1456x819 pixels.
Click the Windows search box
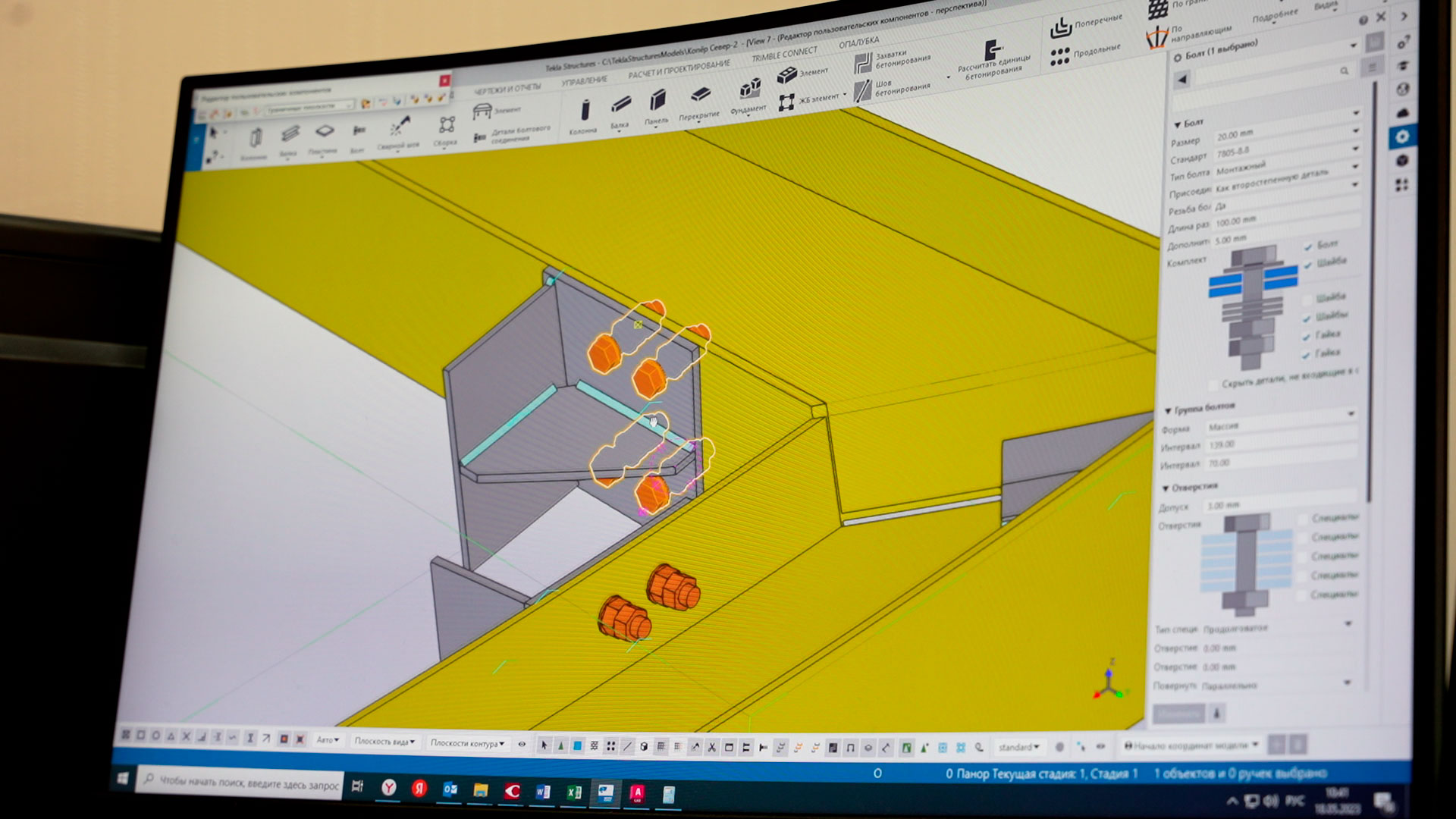(240, 783)
